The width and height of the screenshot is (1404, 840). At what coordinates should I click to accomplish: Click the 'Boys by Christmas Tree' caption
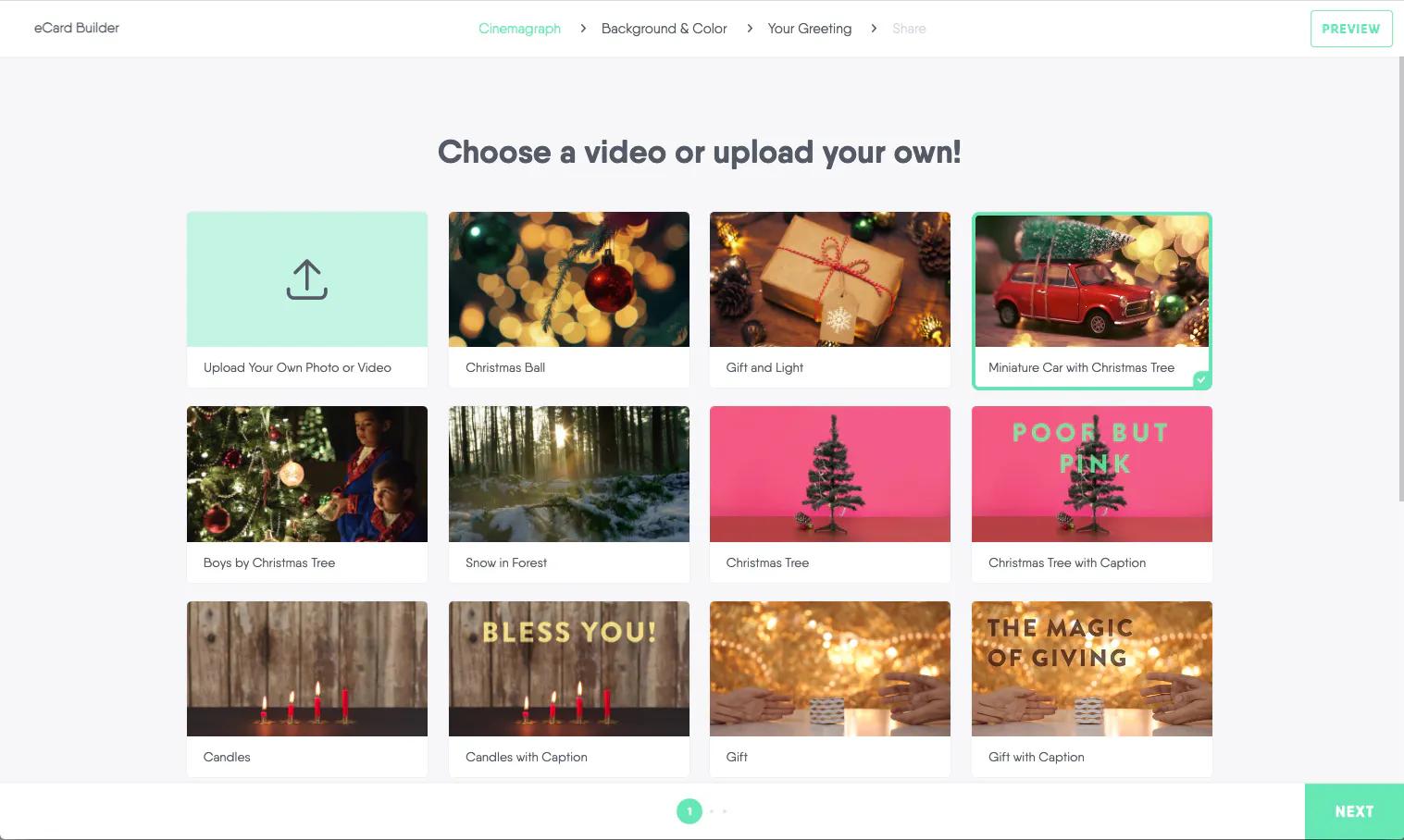tap(269, 562)
